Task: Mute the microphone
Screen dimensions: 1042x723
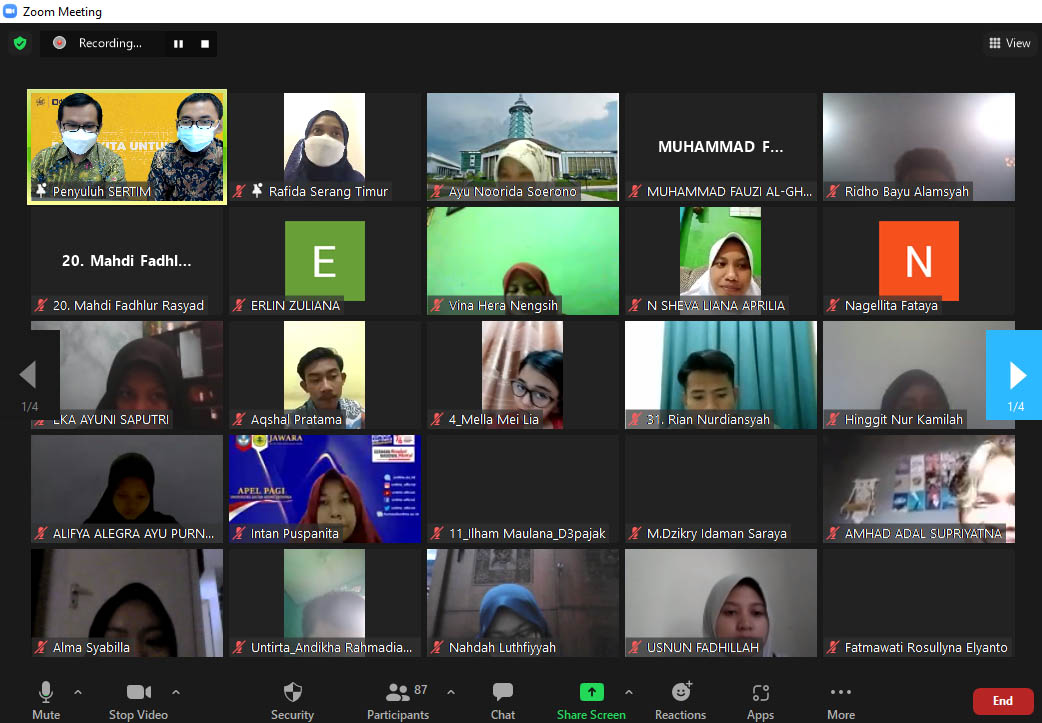Action: 46,693
